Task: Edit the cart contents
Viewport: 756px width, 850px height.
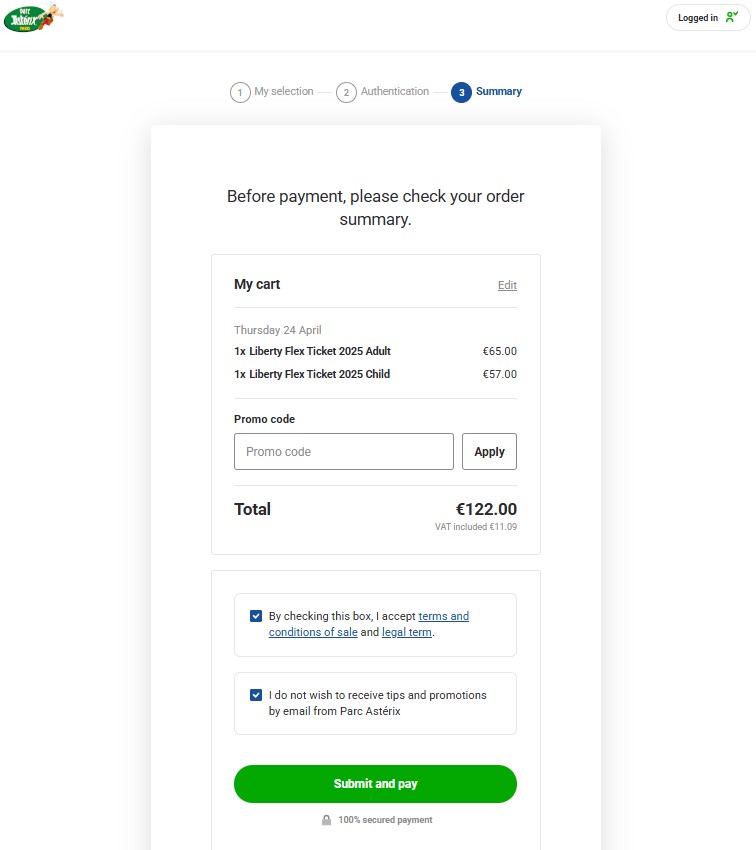Action: tap(507, 285)
